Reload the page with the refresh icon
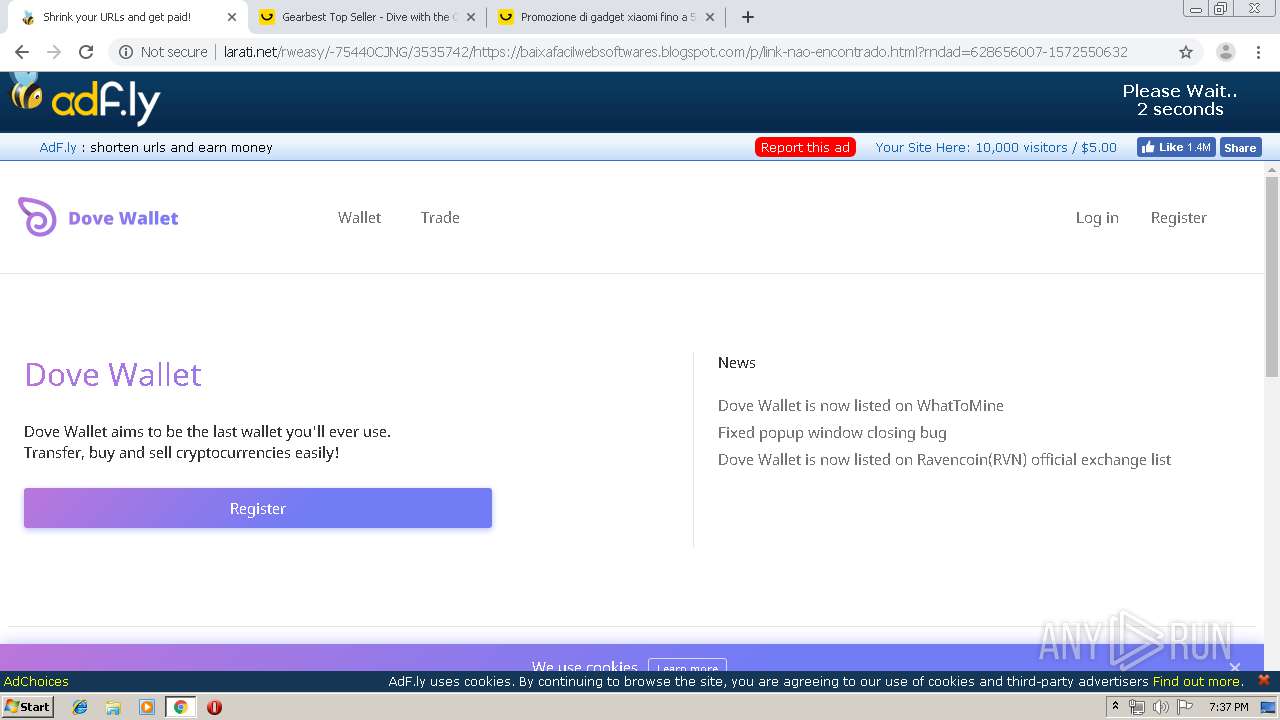Image resolution: width=1280 pixels, height=720 pixels. coord(86,52)
